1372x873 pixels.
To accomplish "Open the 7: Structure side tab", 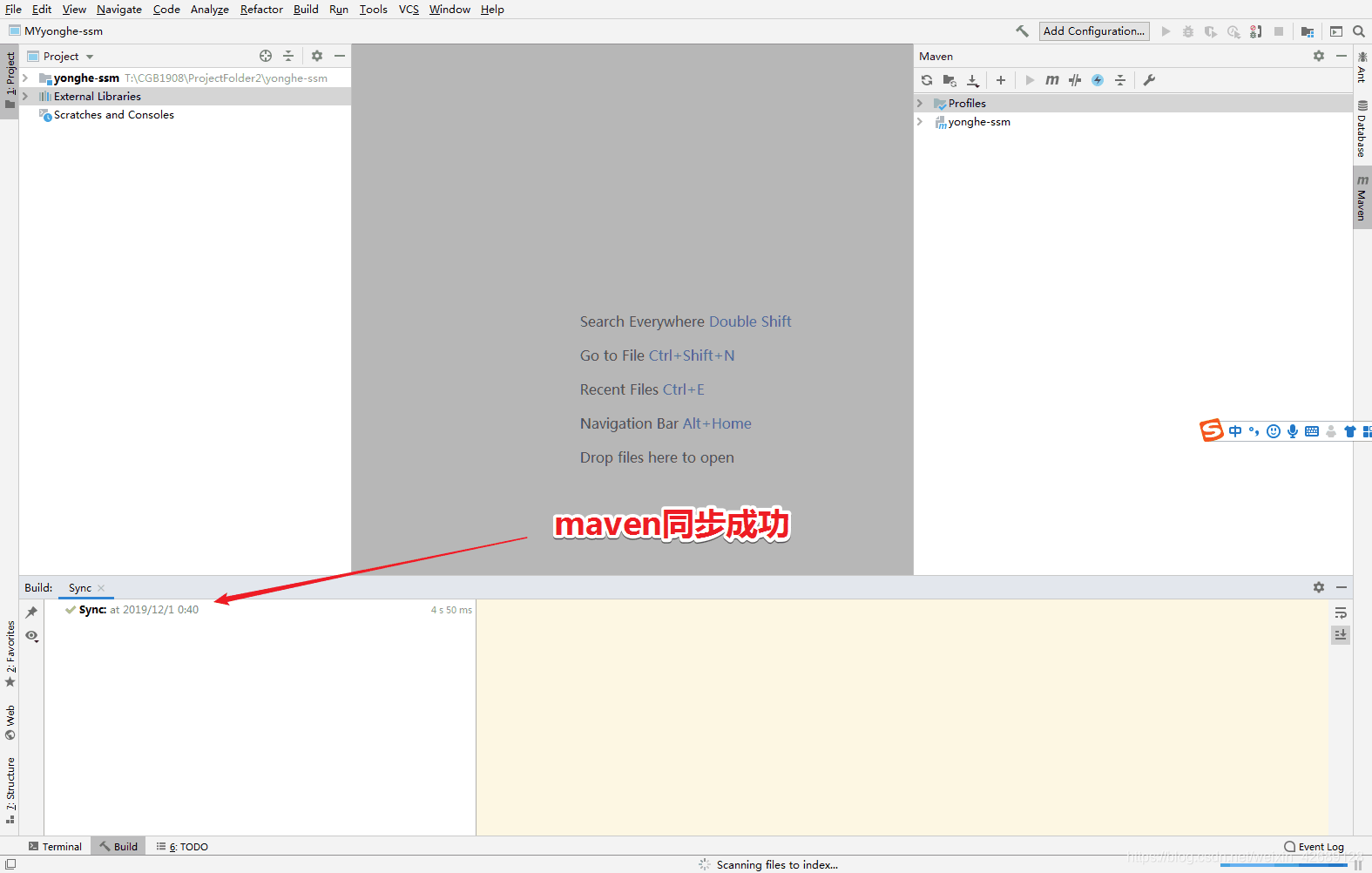I will 10,789.
